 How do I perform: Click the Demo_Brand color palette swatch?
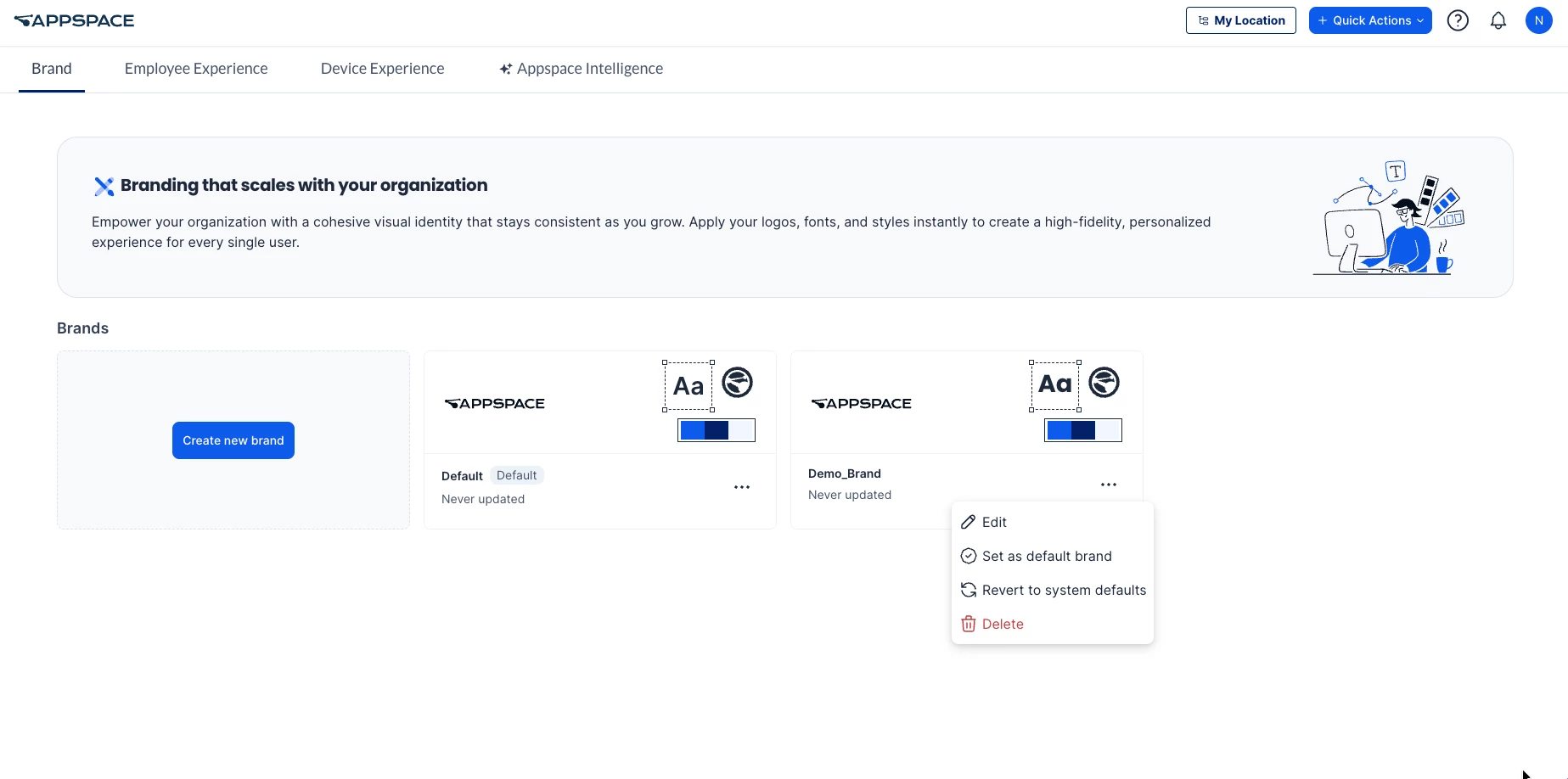click(x=1083, y=430)
